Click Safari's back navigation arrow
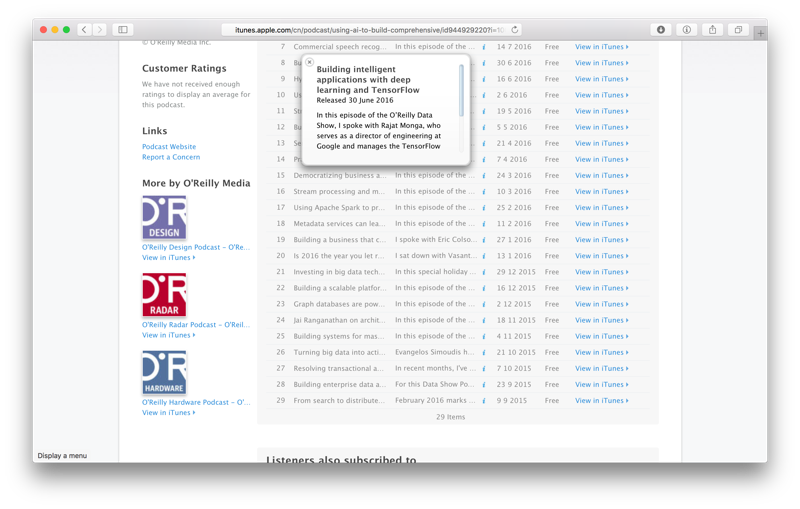This screenshot has width=800, height=509. point(84,30)
